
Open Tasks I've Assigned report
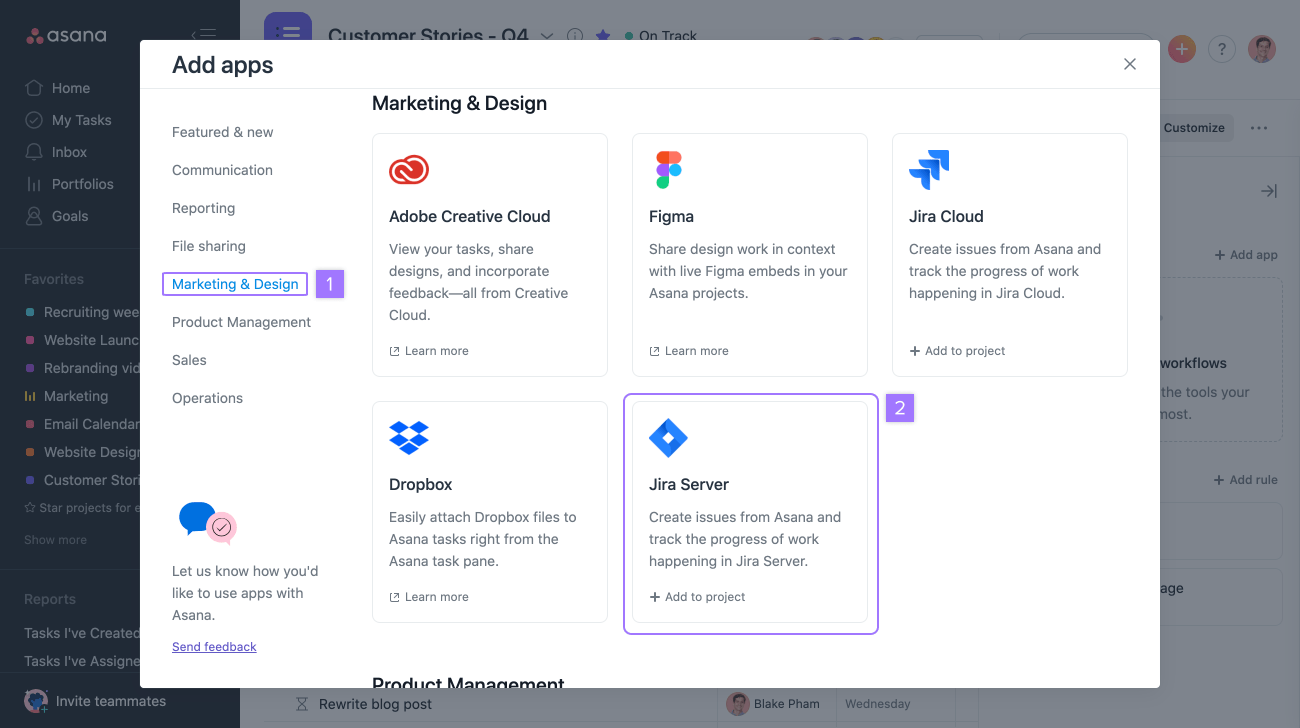tap(82, 661)
